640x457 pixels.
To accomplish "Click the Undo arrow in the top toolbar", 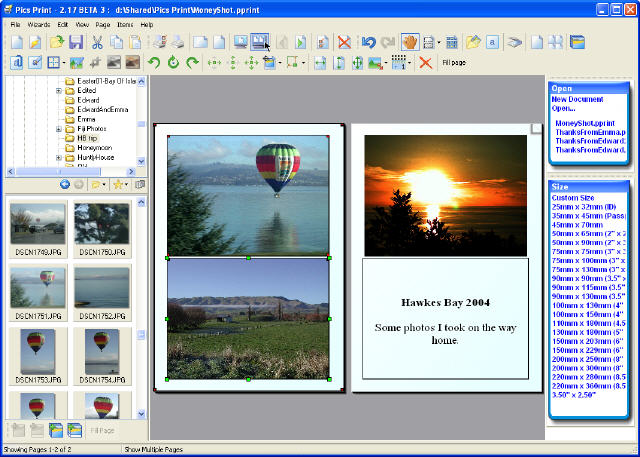I will coord(367,42).
